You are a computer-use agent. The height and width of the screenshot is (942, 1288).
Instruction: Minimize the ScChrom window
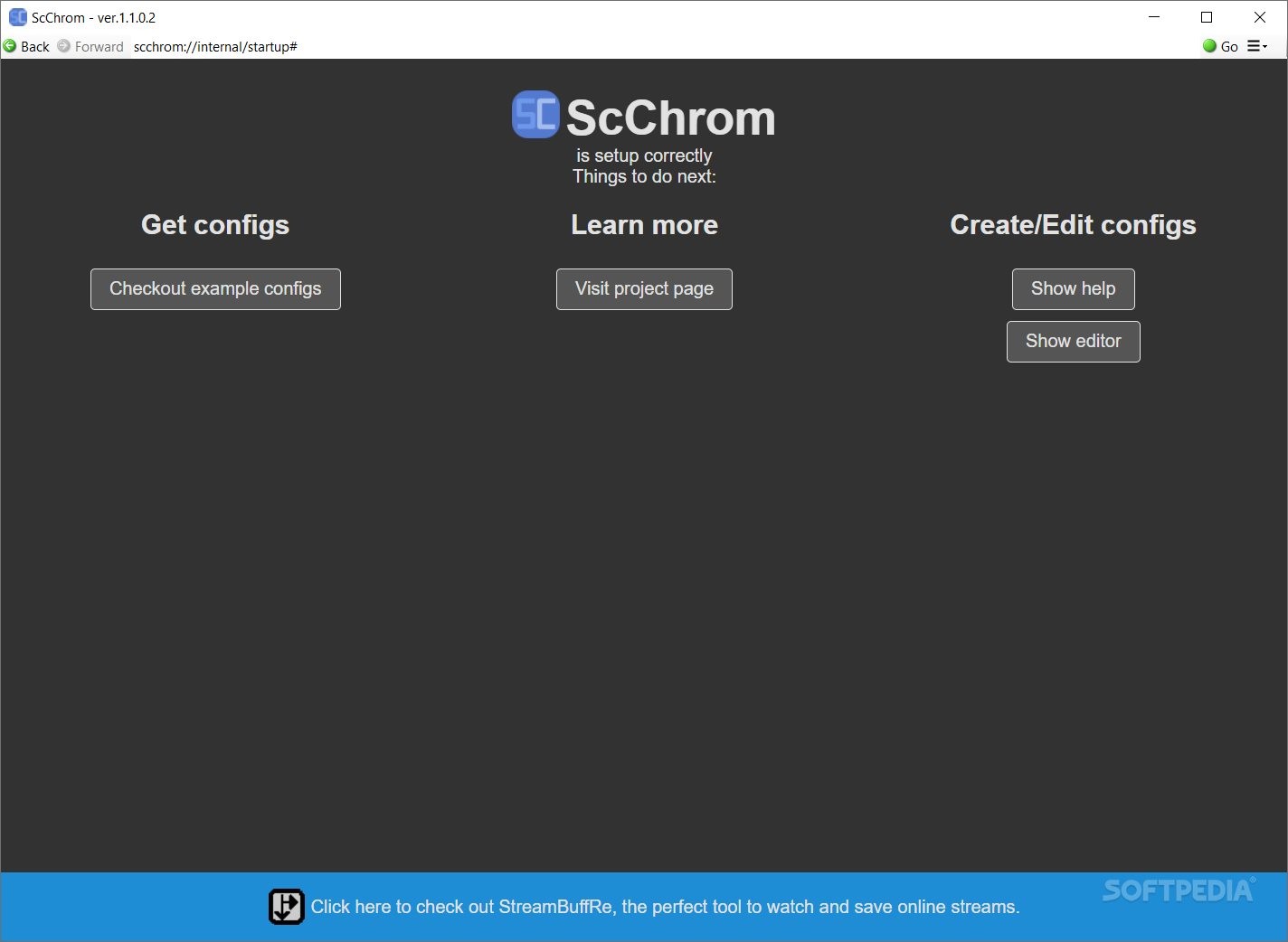tap(1154, 17)
